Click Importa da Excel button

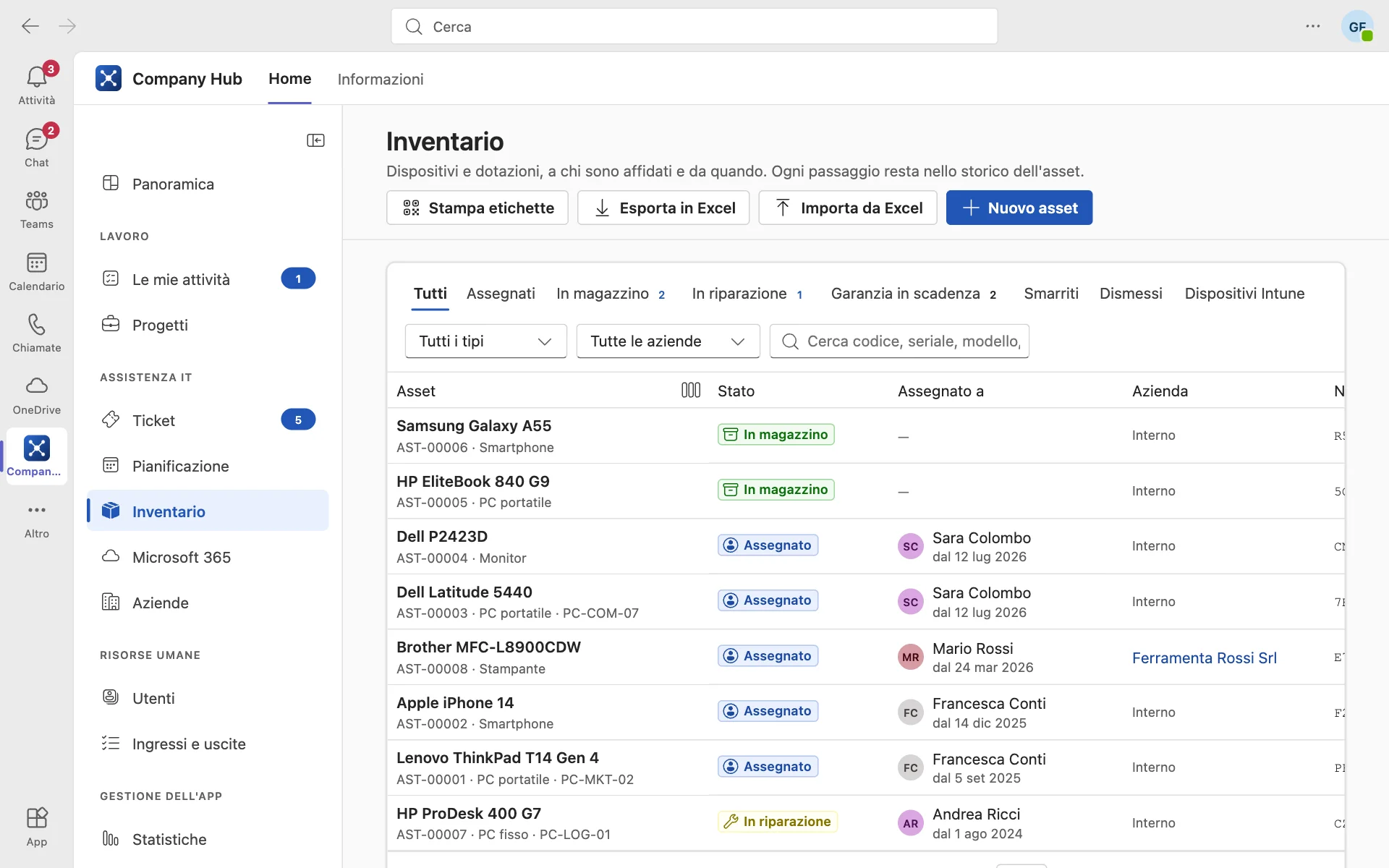[x=848, y=208]
